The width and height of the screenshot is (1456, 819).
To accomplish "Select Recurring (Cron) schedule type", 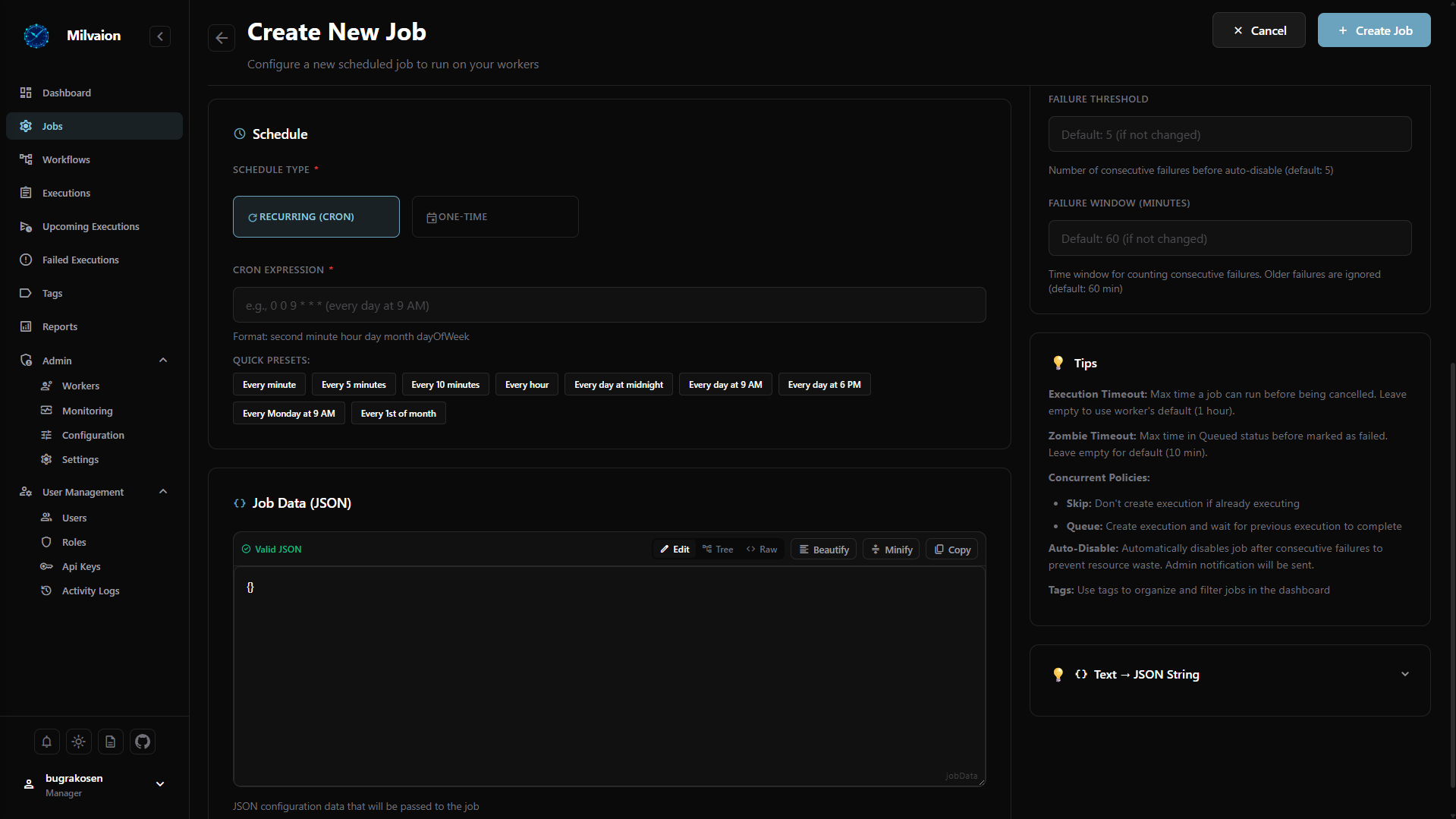I will pyautogui.click(x=316, y=216).
